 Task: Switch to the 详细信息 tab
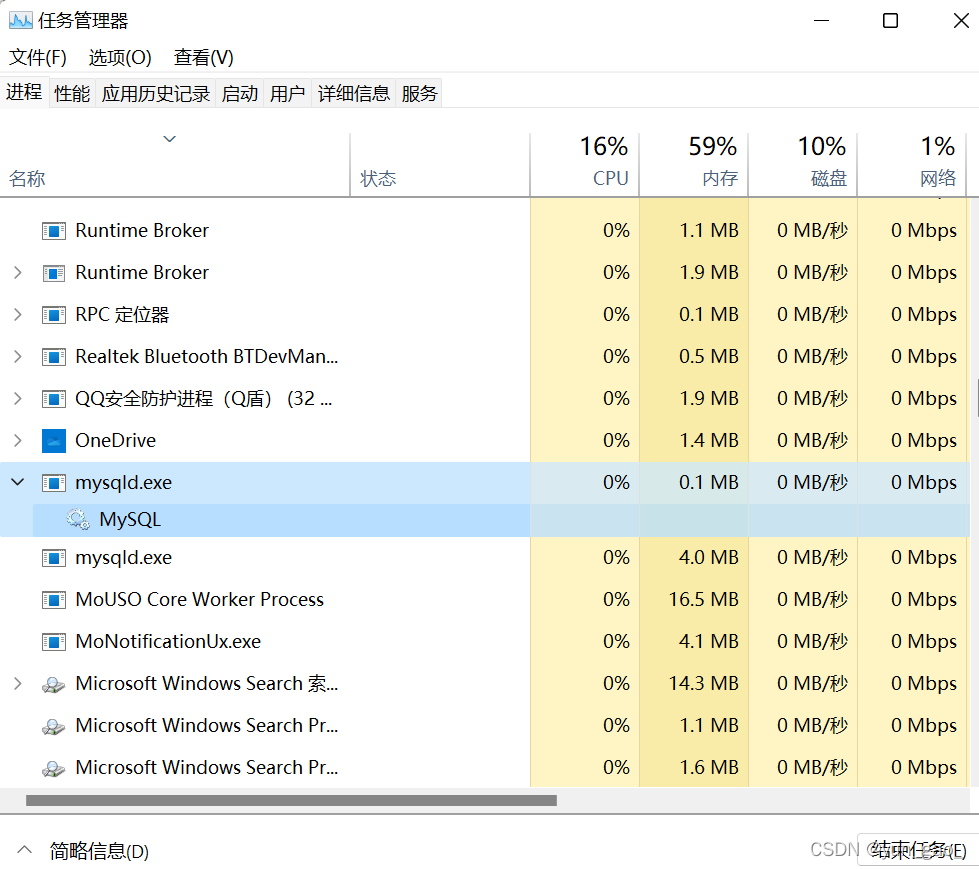coord(353,94)
